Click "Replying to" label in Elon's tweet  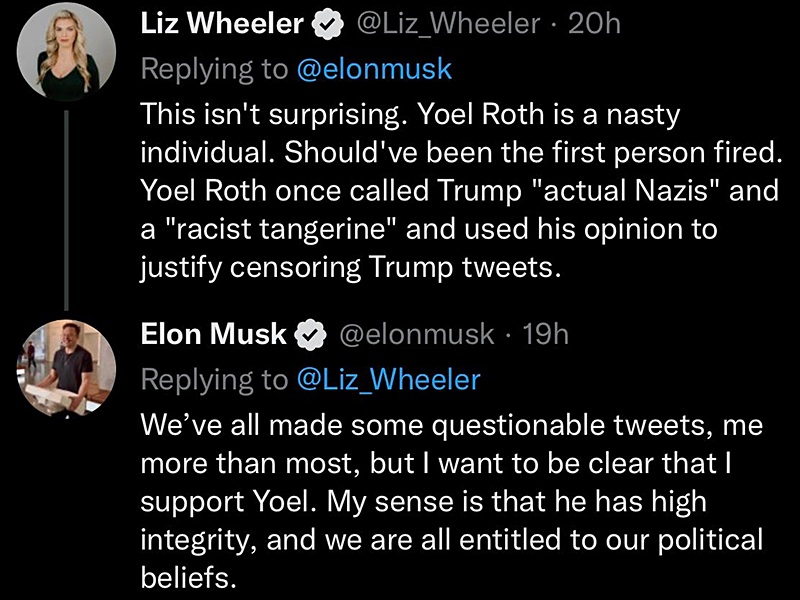click(212, 380)
